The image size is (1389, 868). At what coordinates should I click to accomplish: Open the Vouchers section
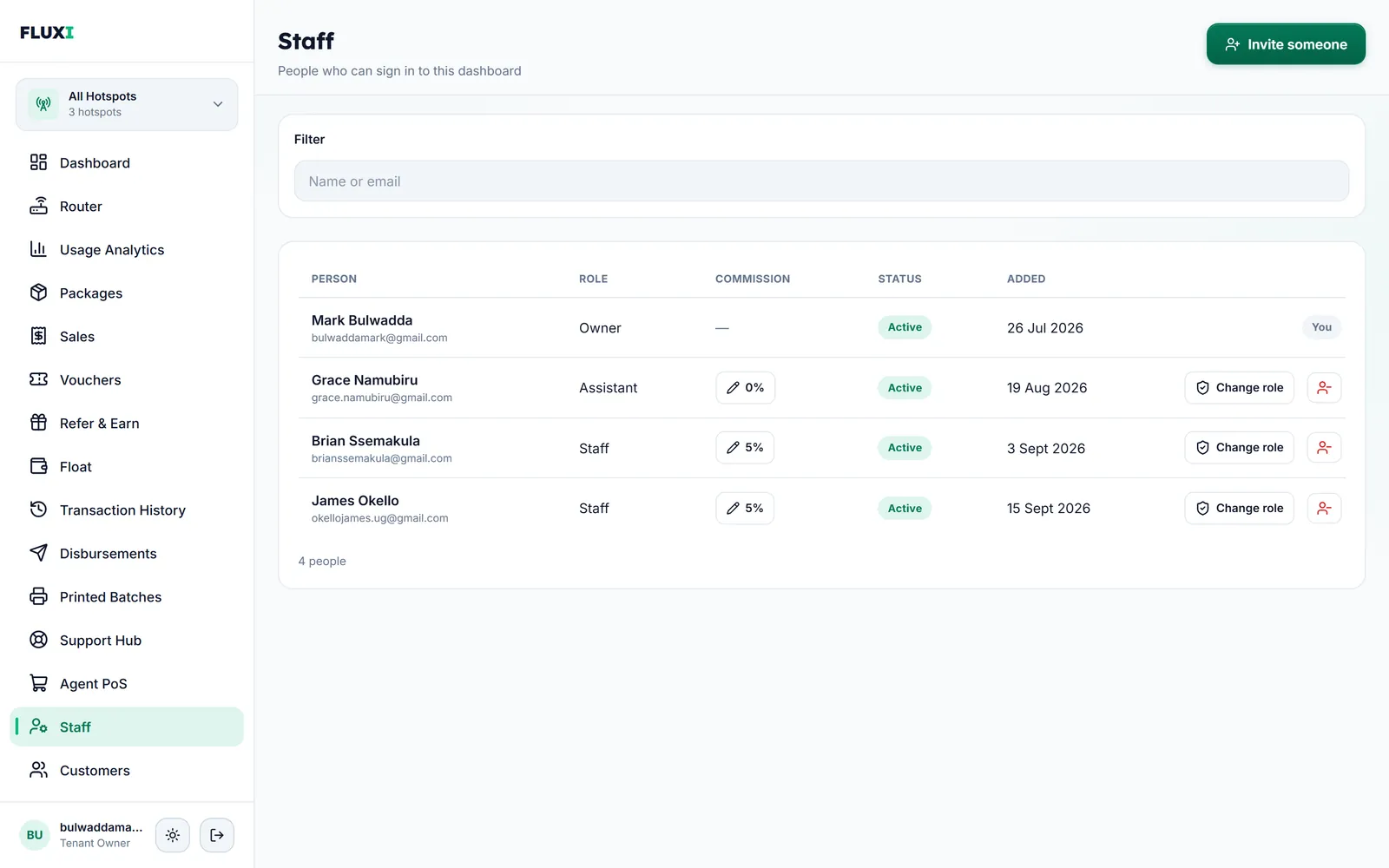(x=127, y=380)
